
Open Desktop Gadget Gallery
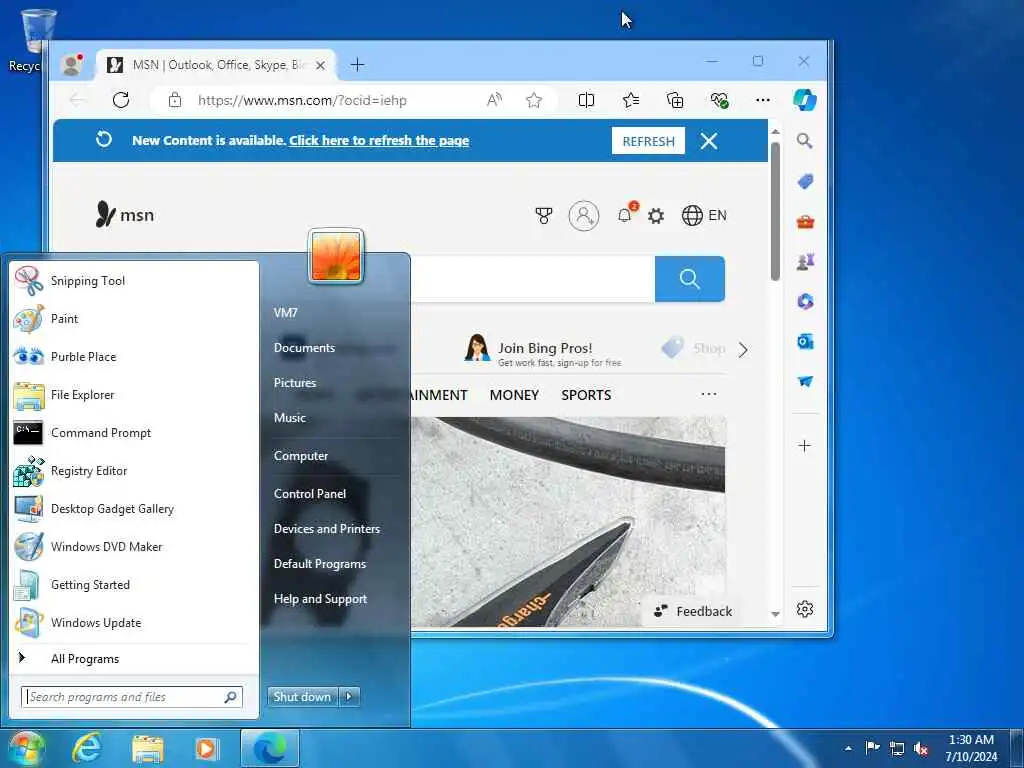(134, 509)
